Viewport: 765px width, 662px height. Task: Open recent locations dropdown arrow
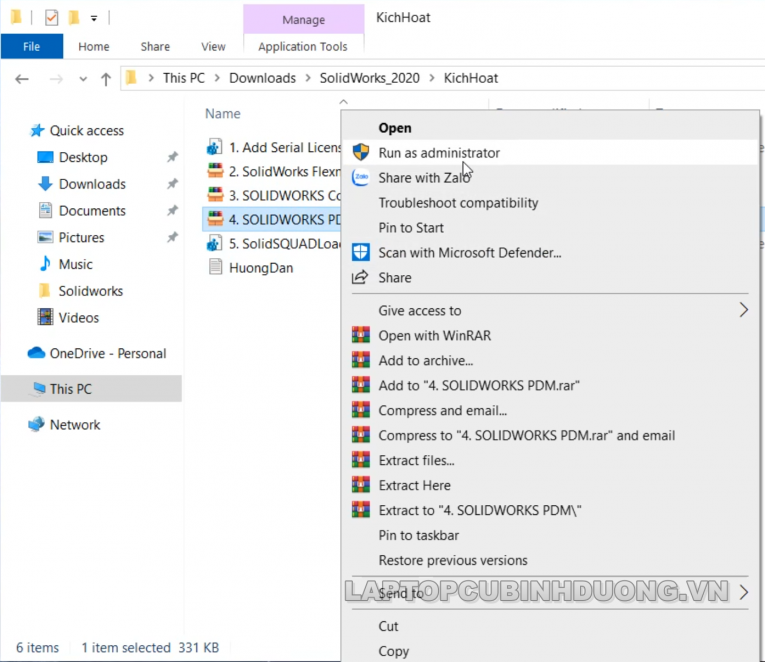[x=83, y=79]
